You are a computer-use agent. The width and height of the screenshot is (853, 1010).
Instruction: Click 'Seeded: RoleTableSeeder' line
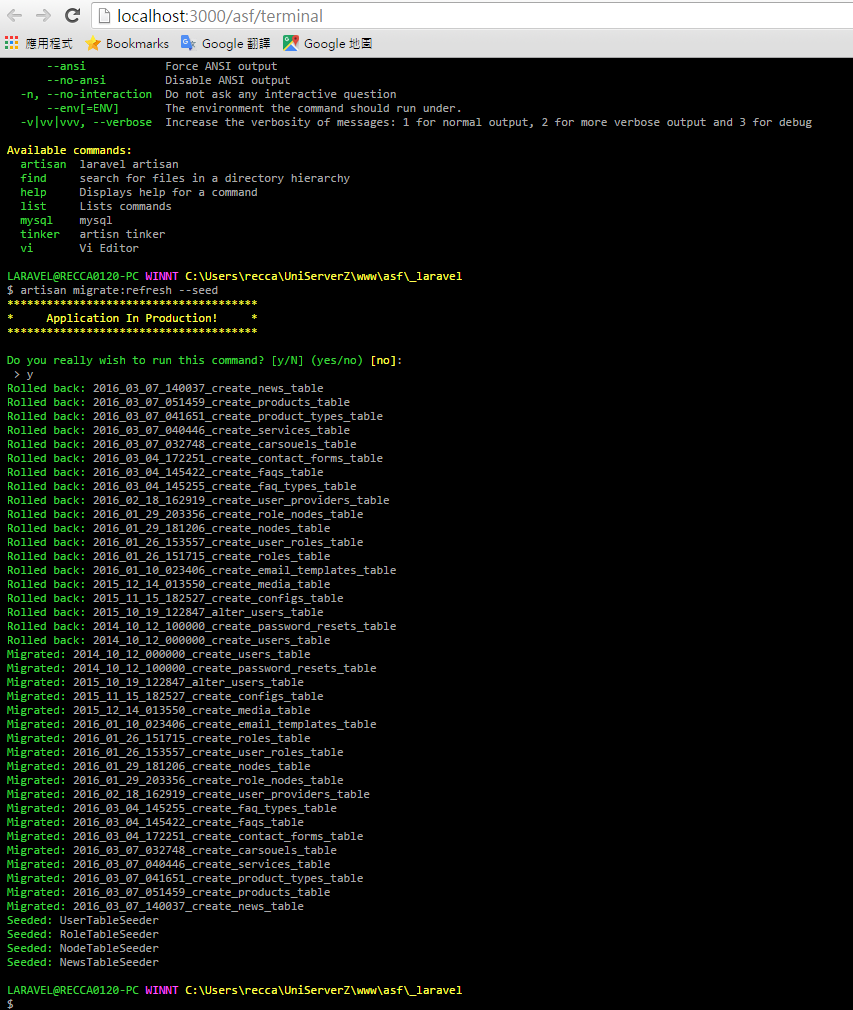pyautogui.click(x=82, y=935)
